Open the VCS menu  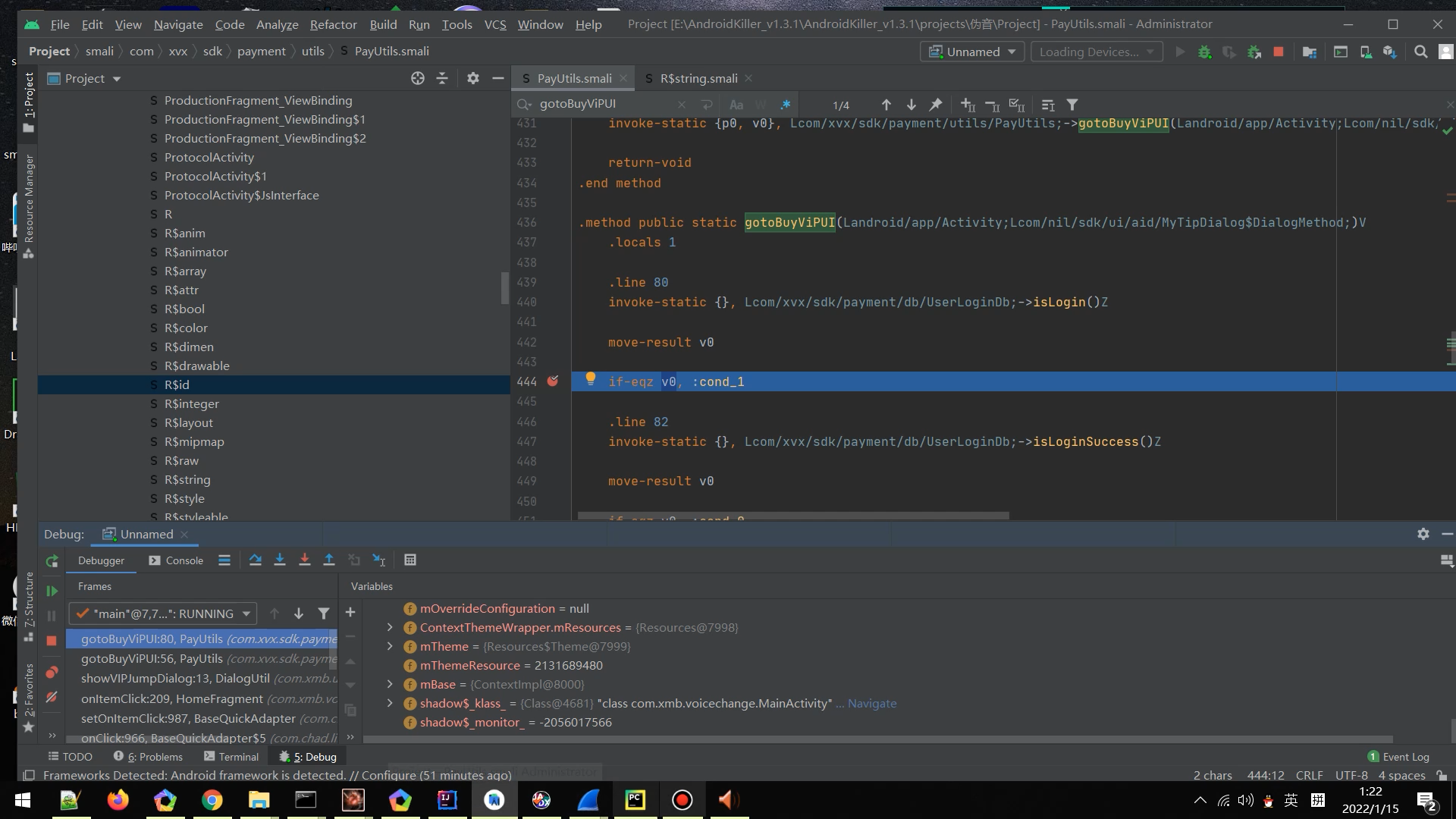click(x=495, y=24)
